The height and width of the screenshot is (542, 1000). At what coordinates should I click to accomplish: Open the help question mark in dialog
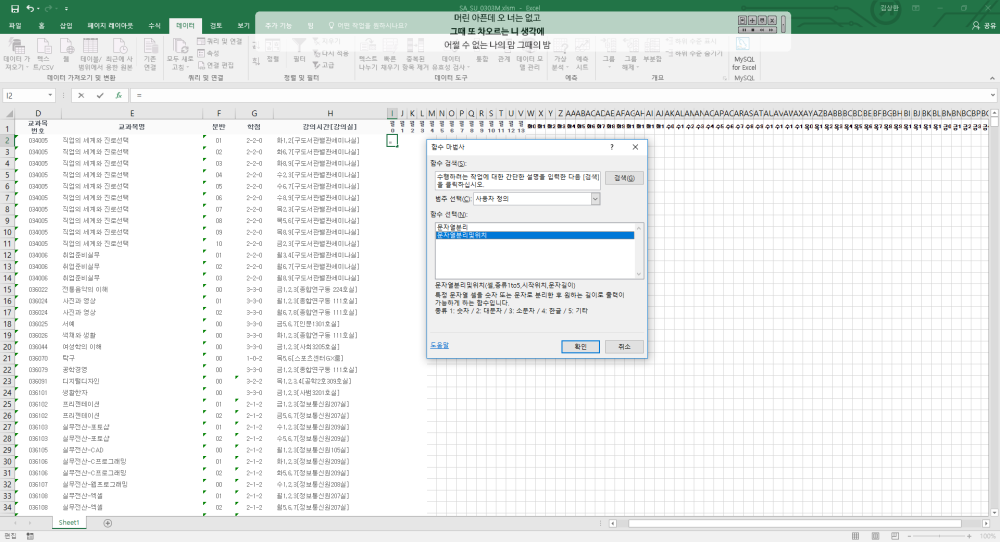[611, 147]
